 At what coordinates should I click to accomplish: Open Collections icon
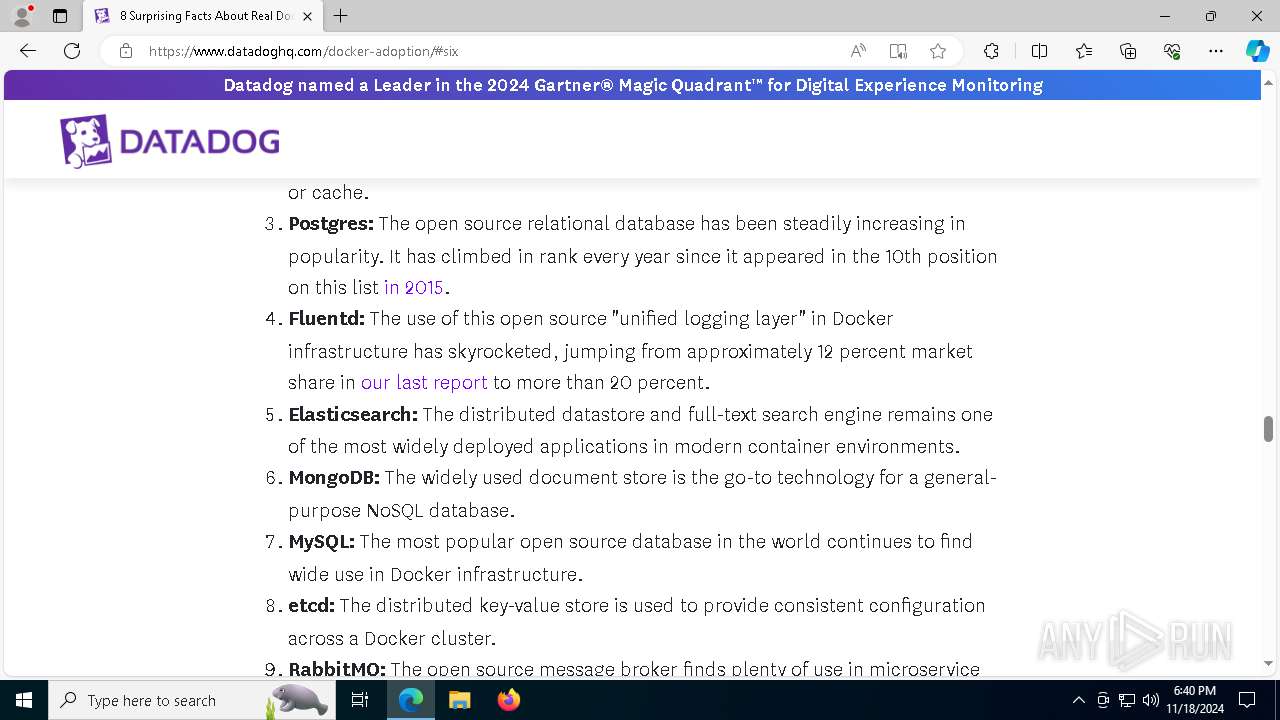(x=1128, y=51)
